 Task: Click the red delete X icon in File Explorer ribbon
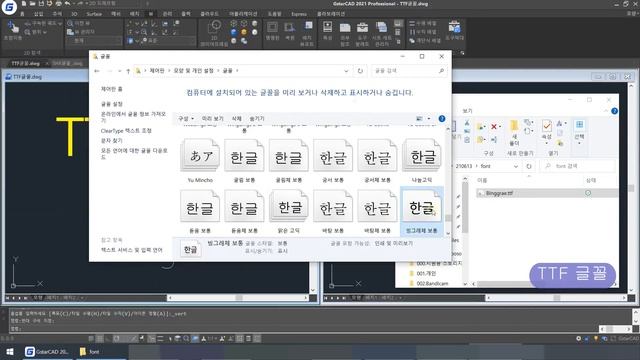pyautogui.click(x=494, y=127)
